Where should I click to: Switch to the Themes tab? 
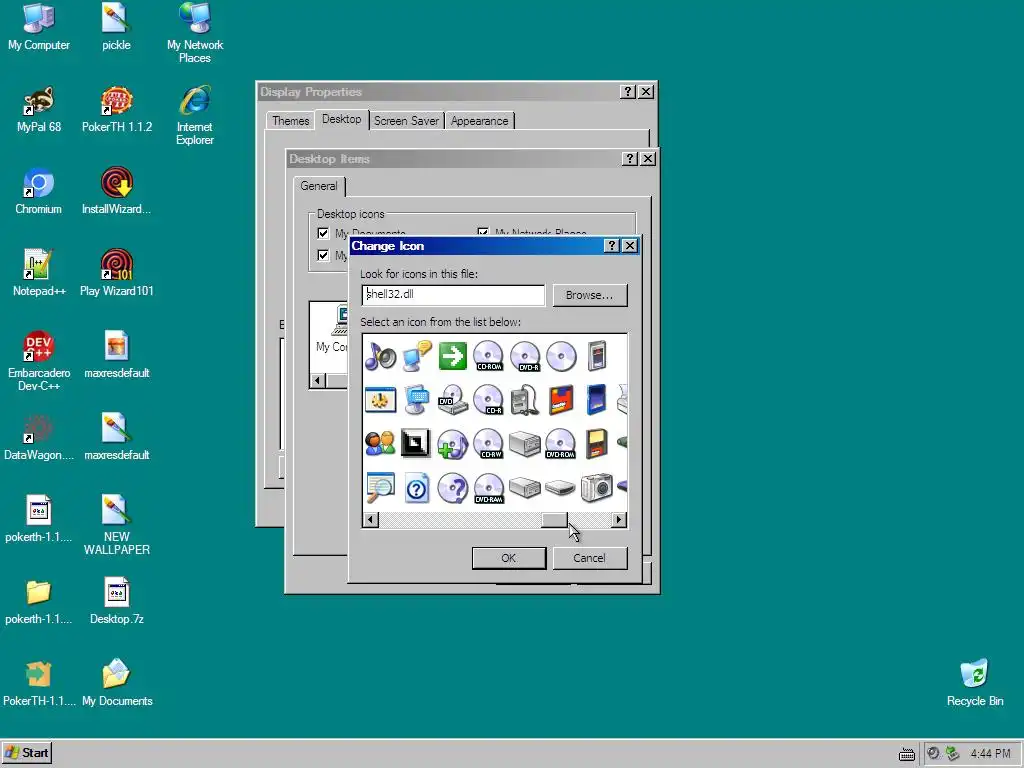(290, 121)
